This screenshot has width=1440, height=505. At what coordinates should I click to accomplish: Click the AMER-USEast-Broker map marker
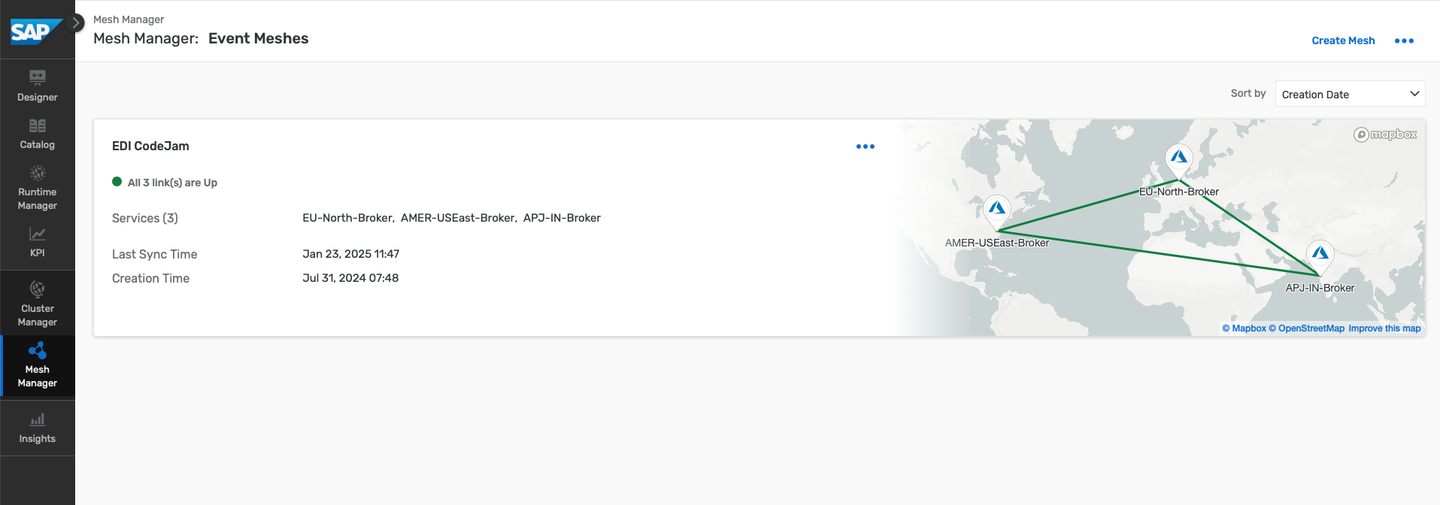click(996, 212)
